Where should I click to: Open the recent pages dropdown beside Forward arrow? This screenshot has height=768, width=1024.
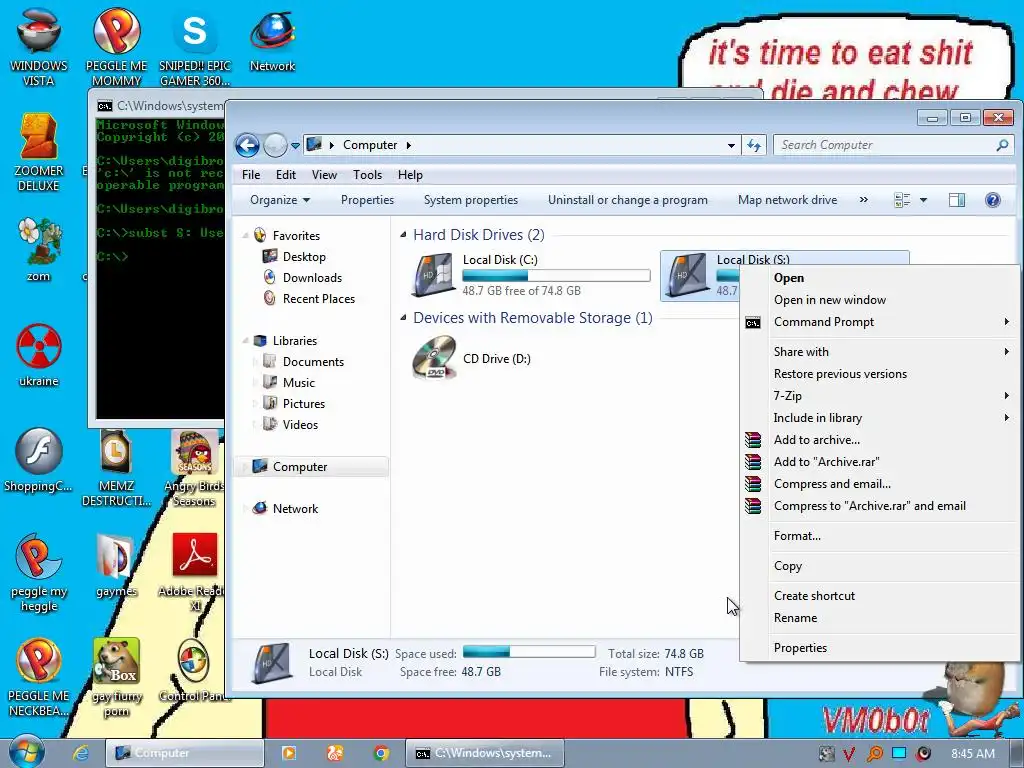(x=295, y=146)
